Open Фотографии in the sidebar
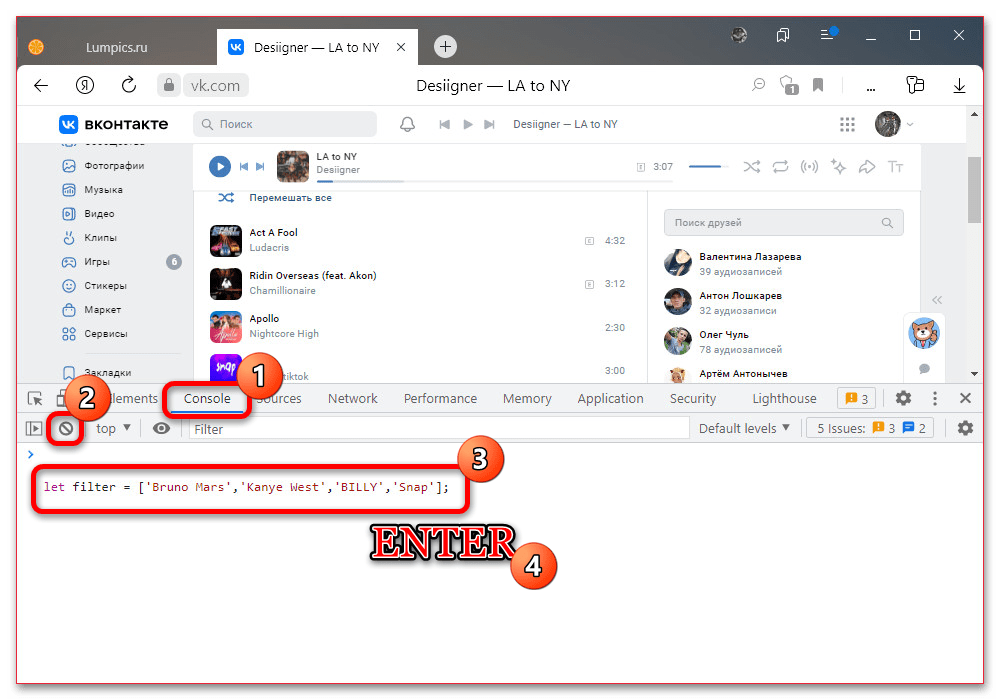The image size is (1000, 700). [103, 166]
